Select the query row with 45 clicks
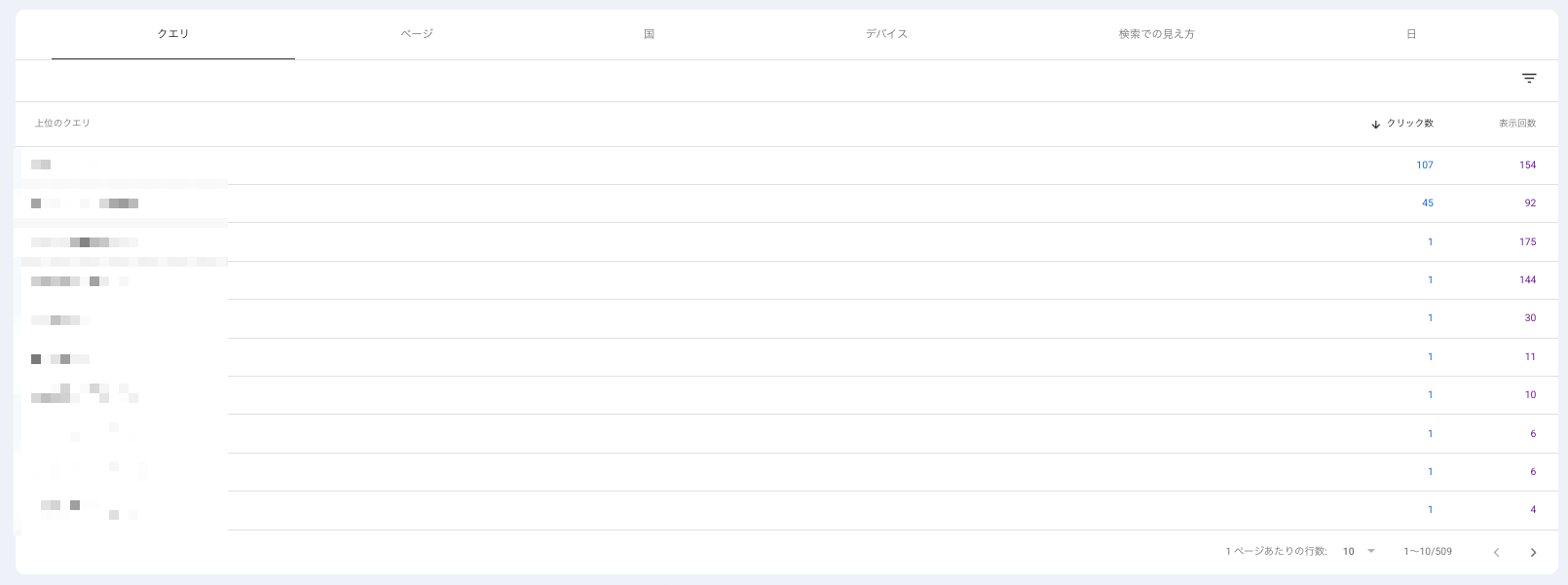 tap(787, 203)
